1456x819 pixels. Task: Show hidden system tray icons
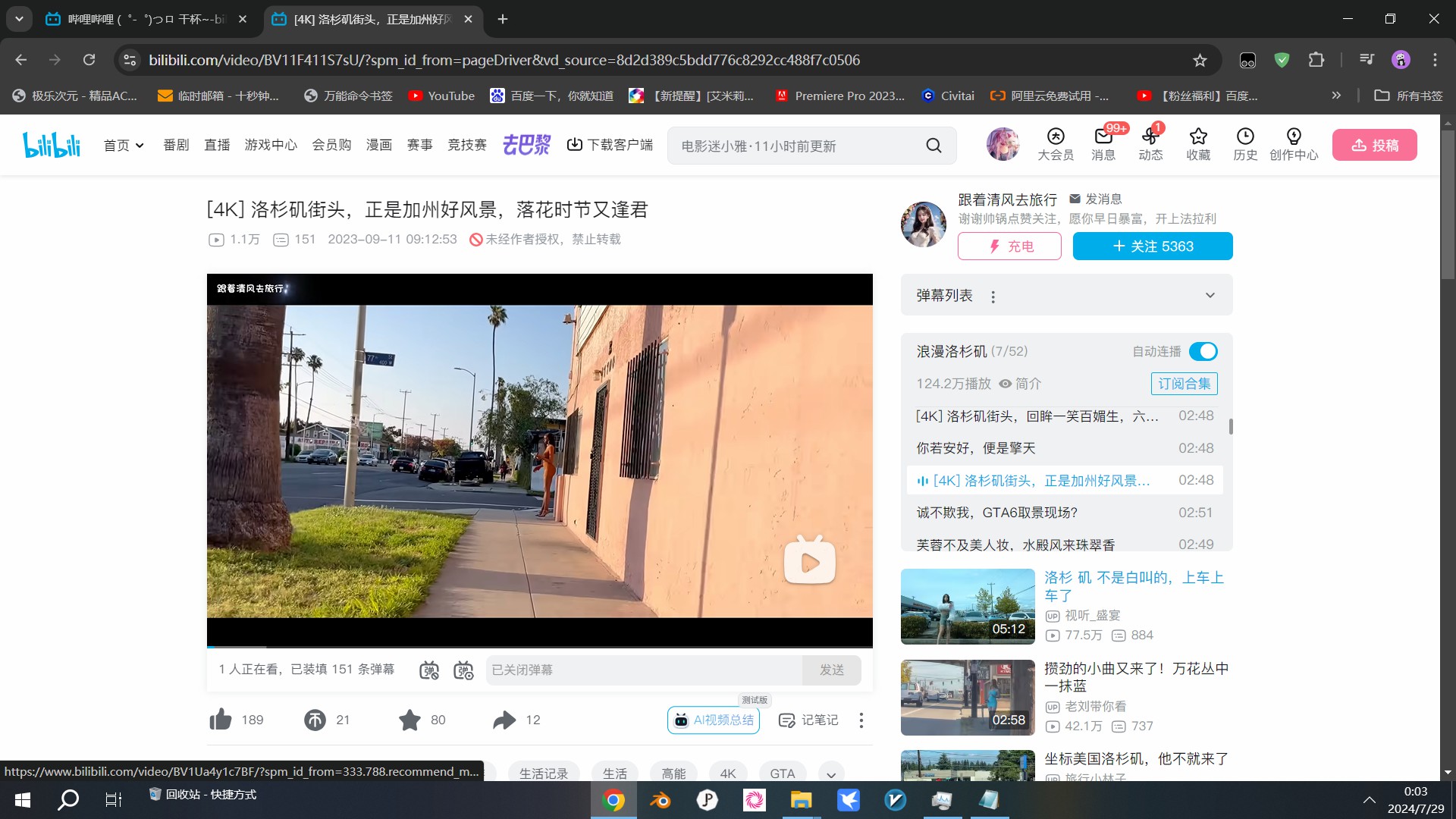1369,800
